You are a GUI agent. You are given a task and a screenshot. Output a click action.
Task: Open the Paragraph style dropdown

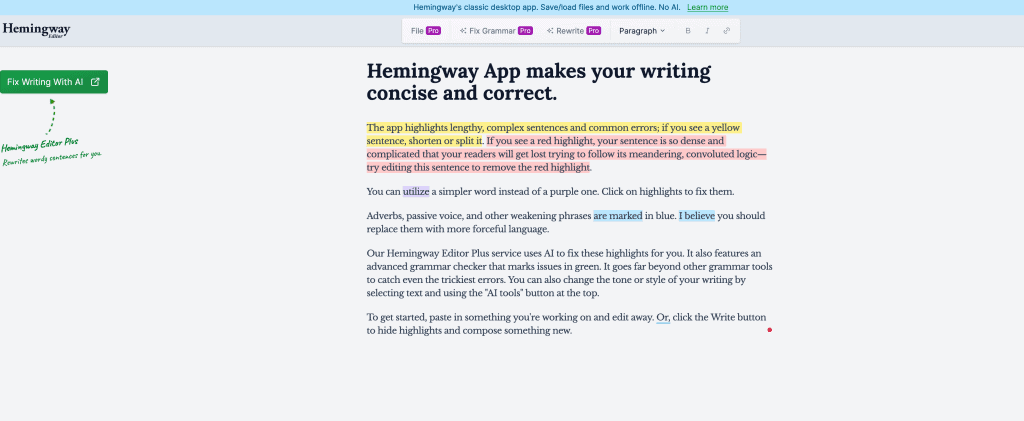point(642,31)
